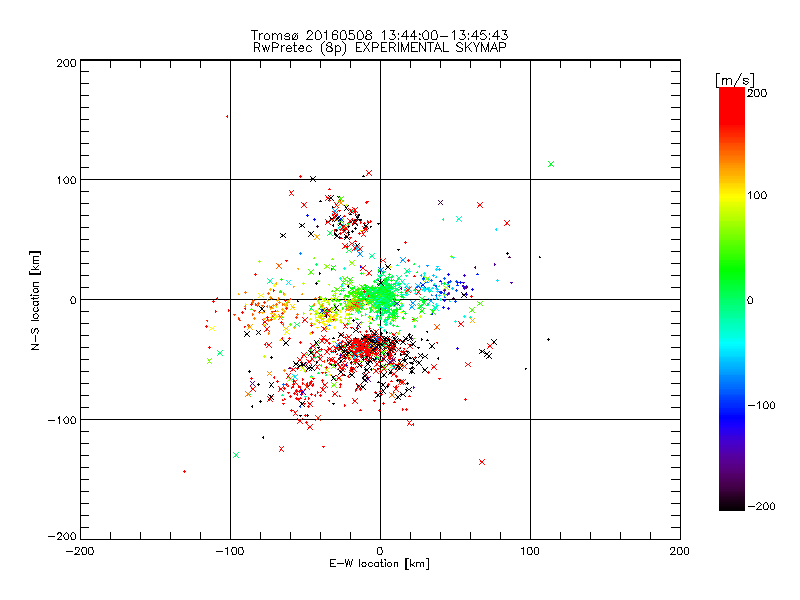This screenshot has height=600, width=800.
Task: Click the y-axis tick label '-200'
Action: [62, 536]
